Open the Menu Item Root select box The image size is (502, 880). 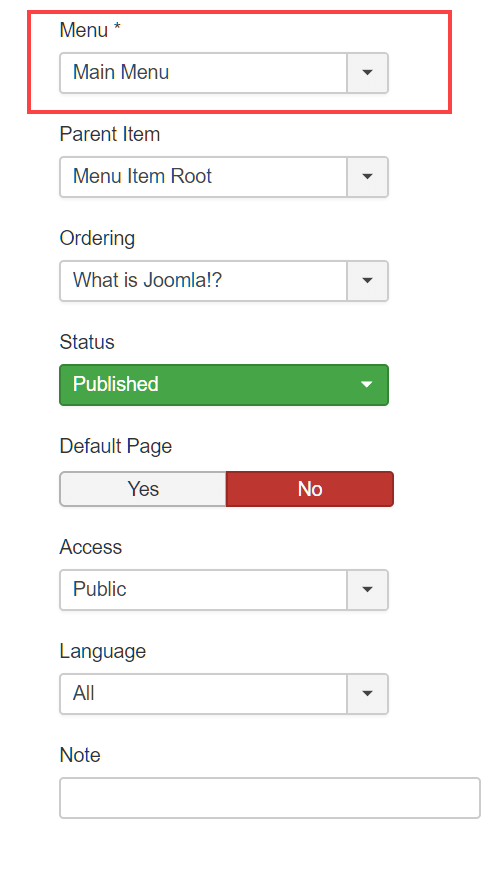(224, 177)
